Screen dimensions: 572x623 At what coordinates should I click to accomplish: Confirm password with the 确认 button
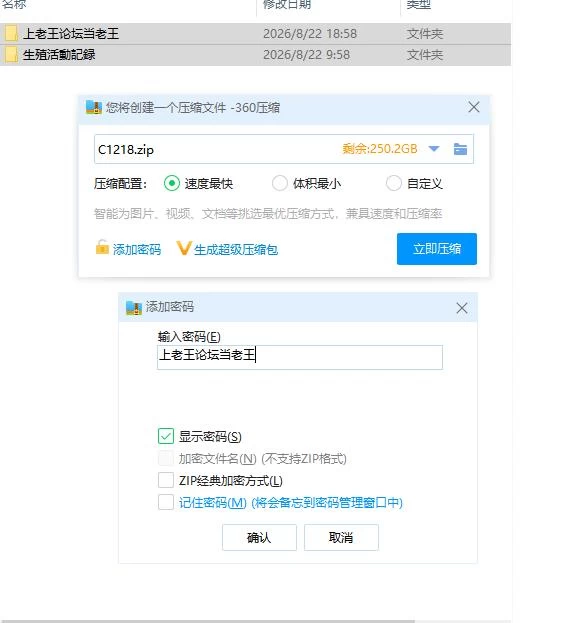(259, 537)
